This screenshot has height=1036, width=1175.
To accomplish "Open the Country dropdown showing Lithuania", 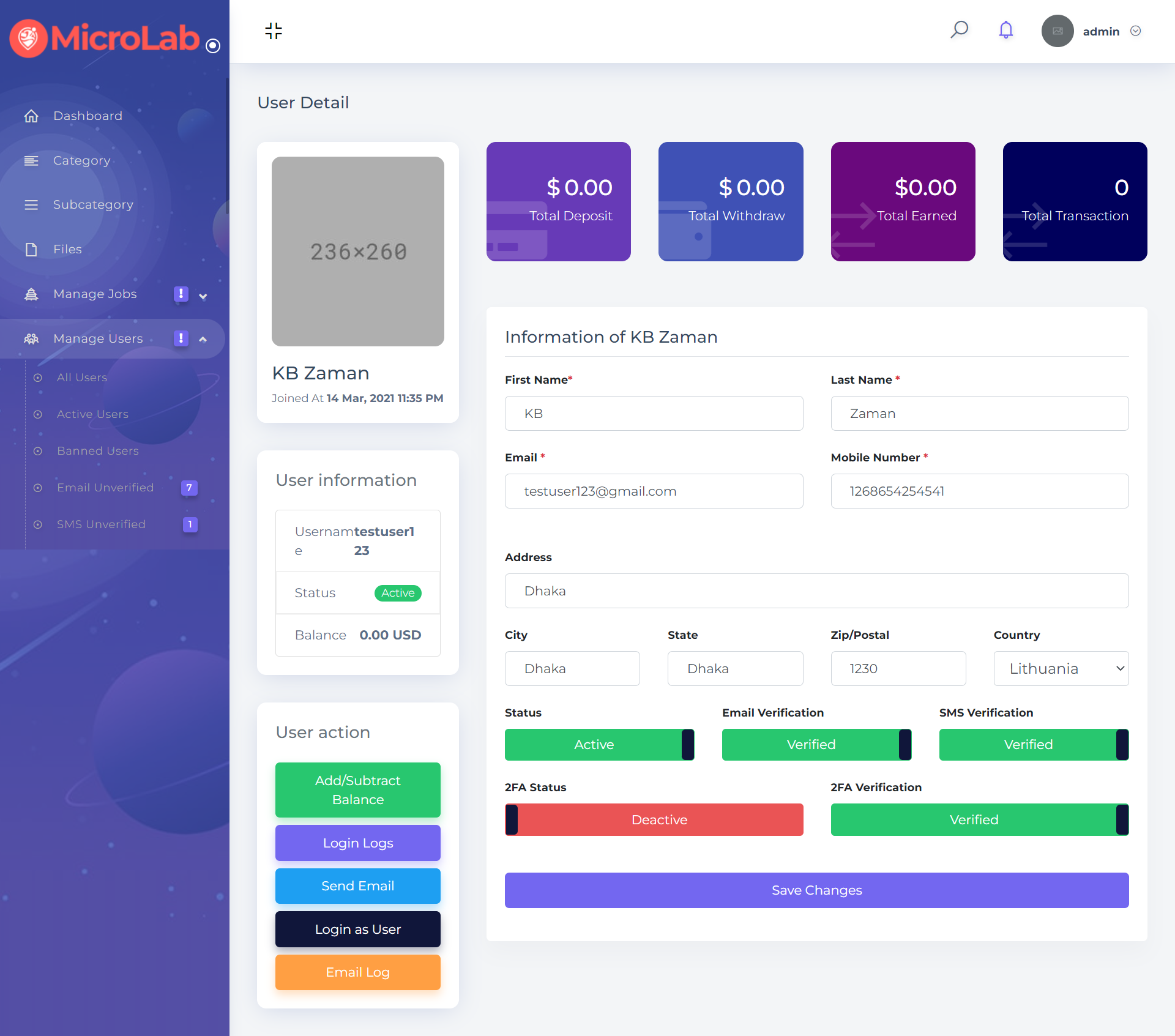I will [x=1061, y=669].
